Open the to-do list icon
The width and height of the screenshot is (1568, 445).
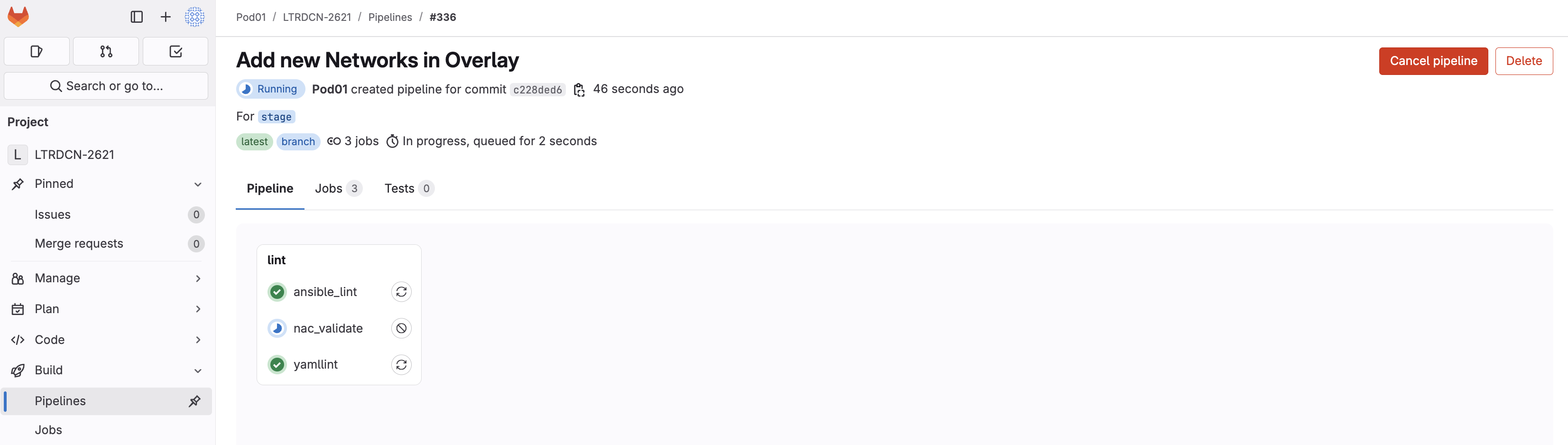[x=175, y=52]
